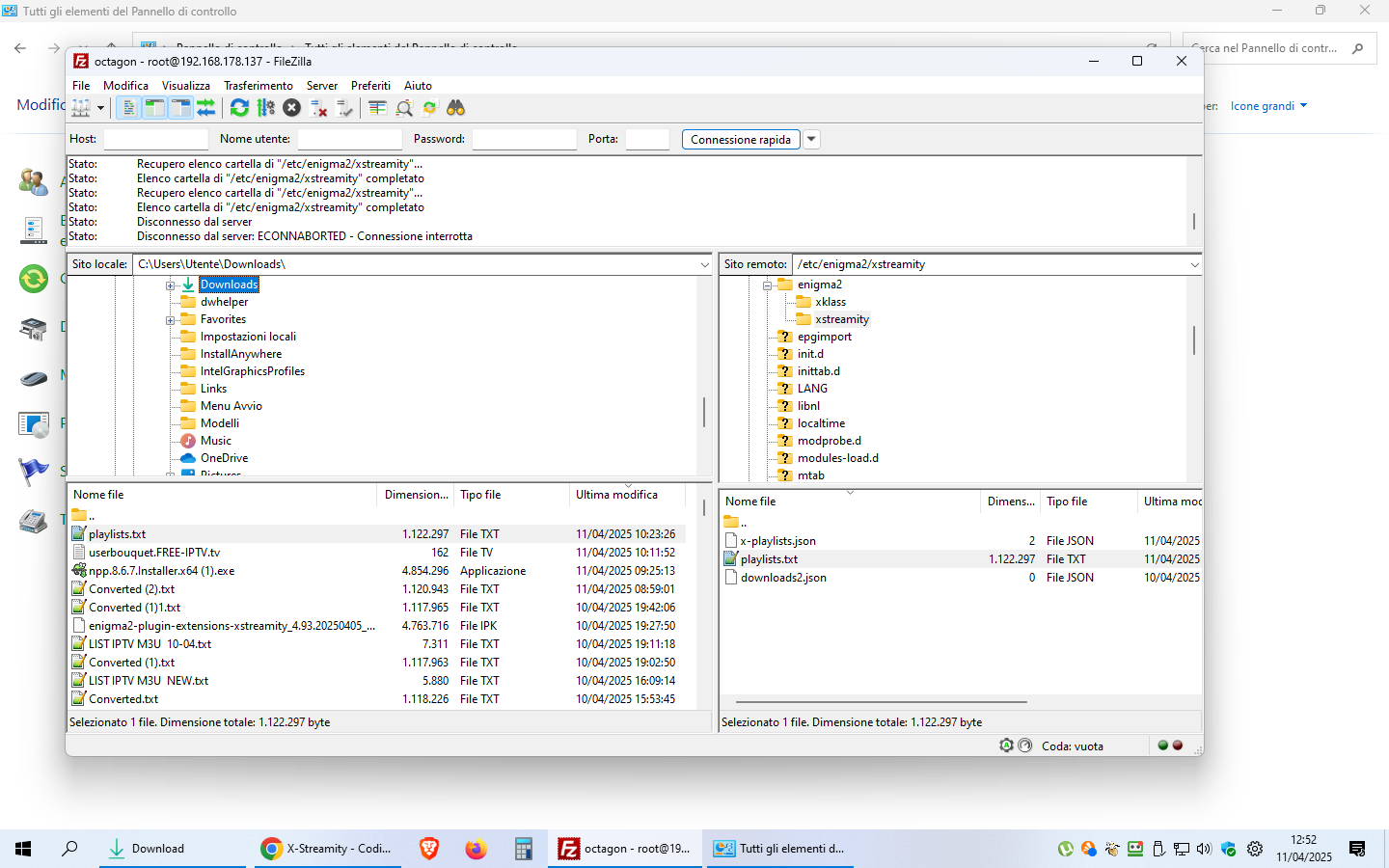Click the Windows Start button
The width and height of the screenshot is (1389, 868).
click(x=23, y=849)
